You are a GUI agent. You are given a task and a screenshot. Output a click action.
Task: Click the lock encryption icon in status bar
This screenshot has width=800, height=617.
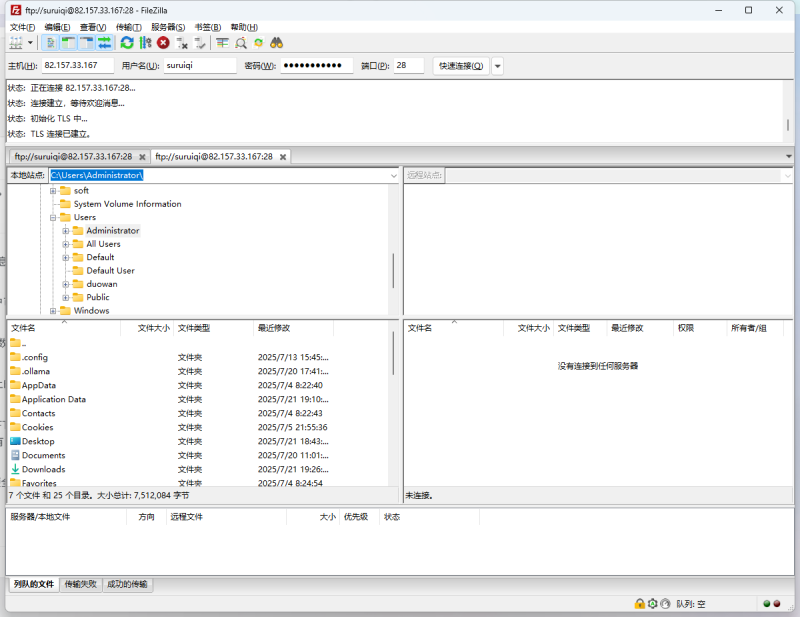pos(639,604)
